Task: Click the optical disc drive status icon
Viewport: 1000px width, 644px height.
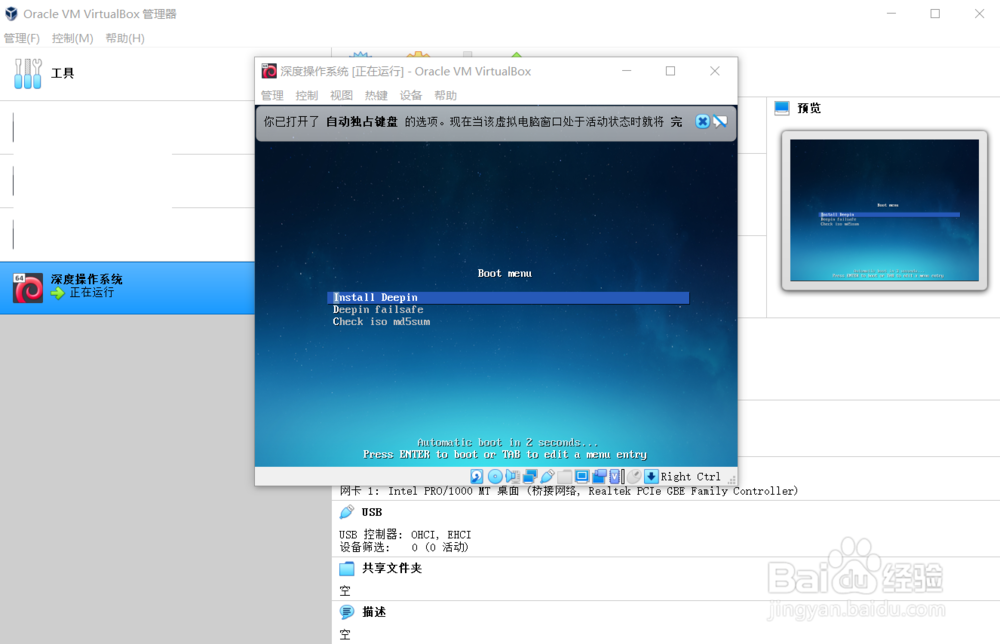Action: click(495, 476)
